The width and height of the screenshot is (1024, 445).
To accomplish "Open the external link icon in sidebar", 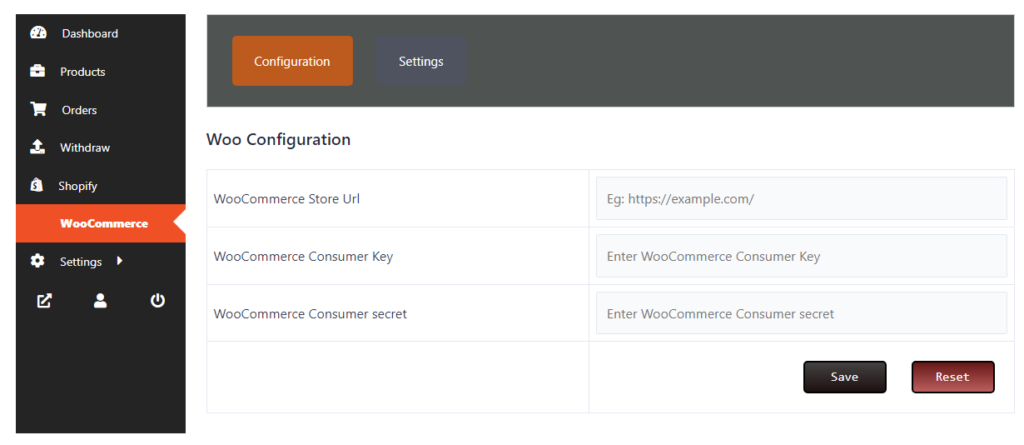I will (44, 300).
